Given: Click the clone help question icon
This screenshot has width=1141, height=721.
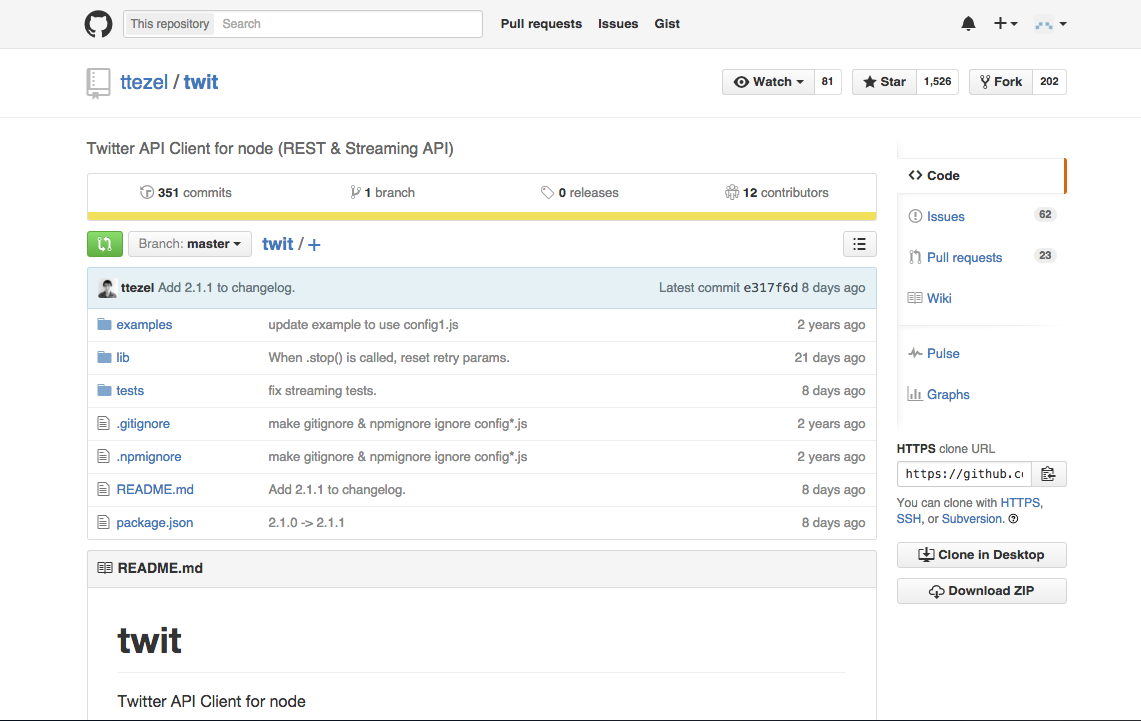Looking at the screenshot, I should pos(1013,519).
